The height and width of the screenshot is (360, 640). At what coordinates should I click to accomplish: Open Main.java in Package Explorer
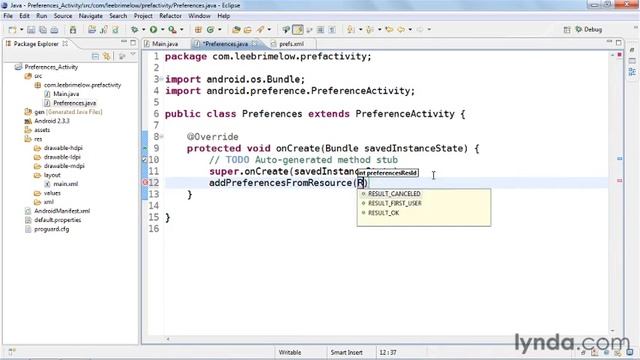click(66, 94)
